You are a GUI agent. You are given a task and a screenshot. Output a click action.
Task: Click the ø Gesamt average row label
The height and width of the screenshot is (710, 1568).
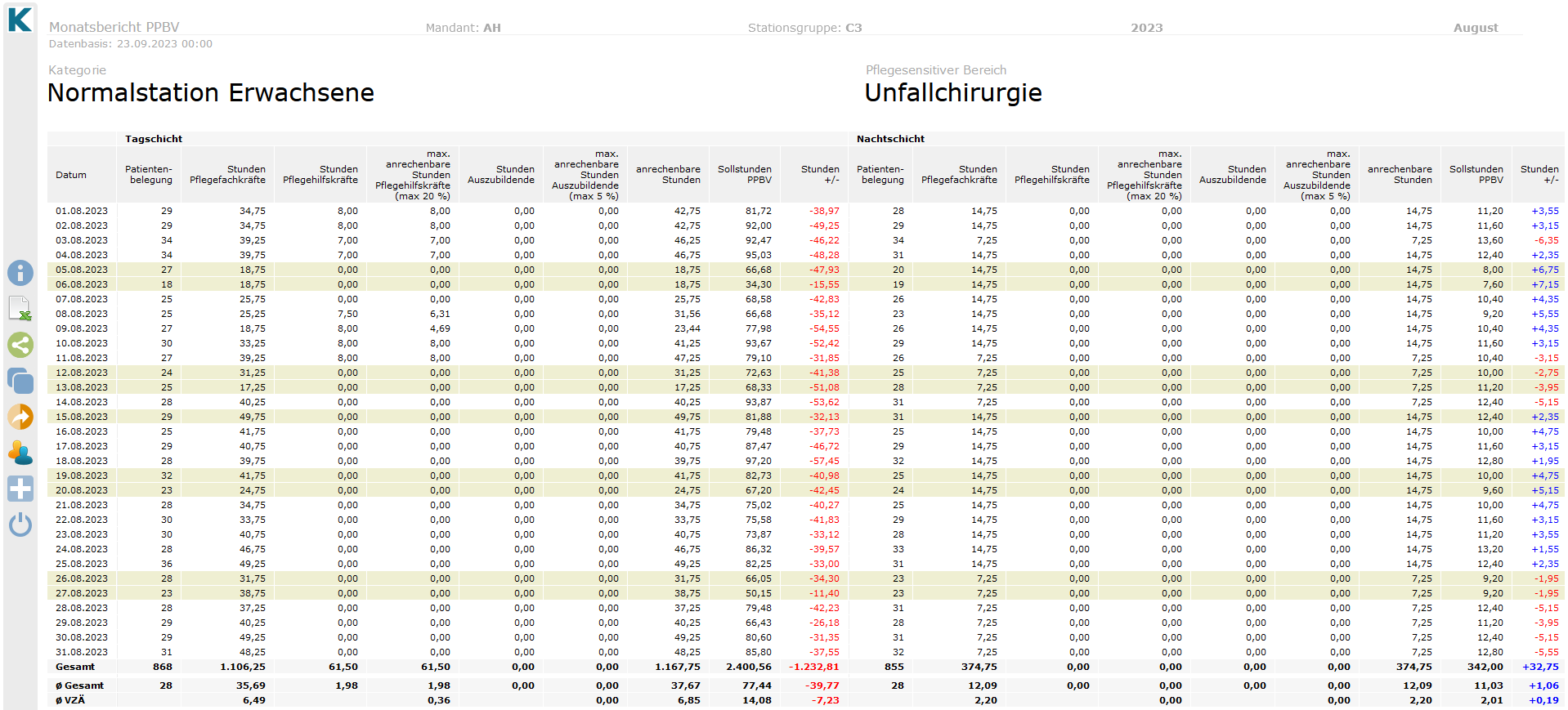79,685
